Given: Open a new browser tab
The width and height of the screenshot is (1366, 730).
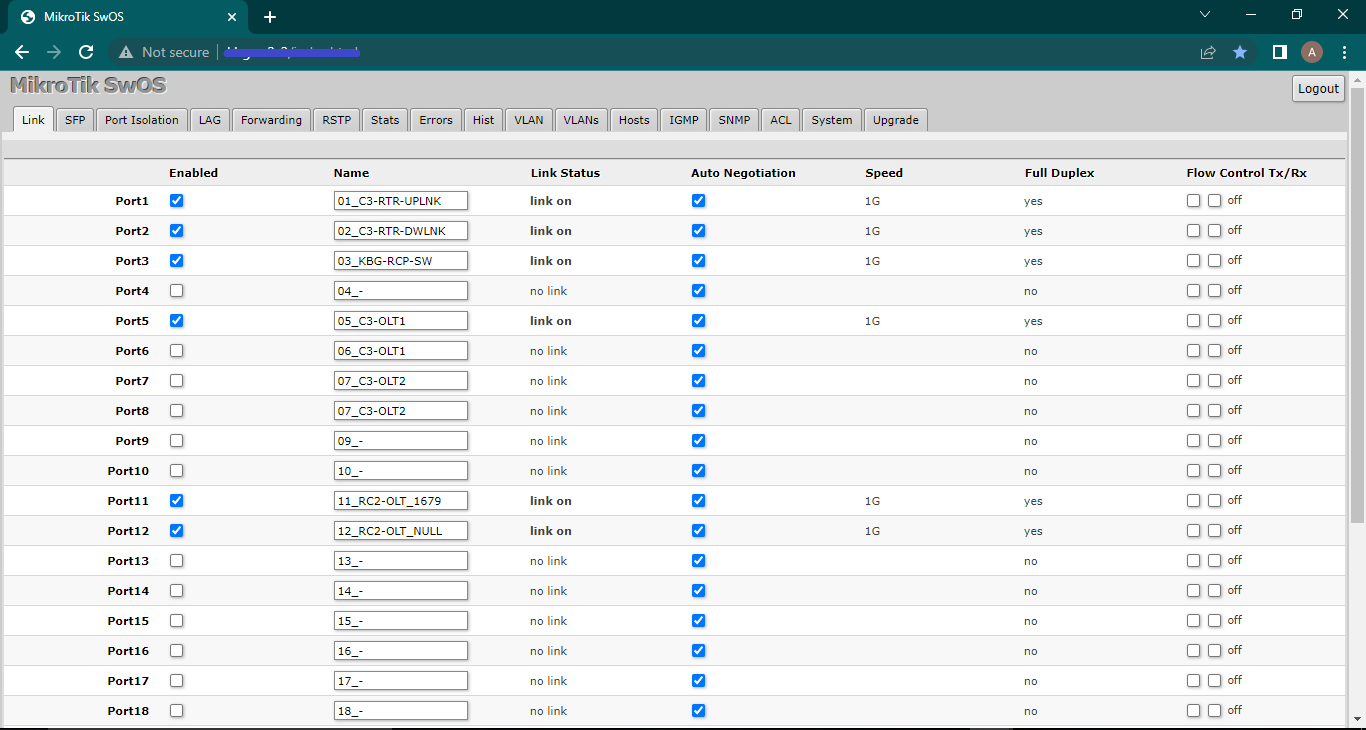Looking at the screenshot, I should click(270, 17).
